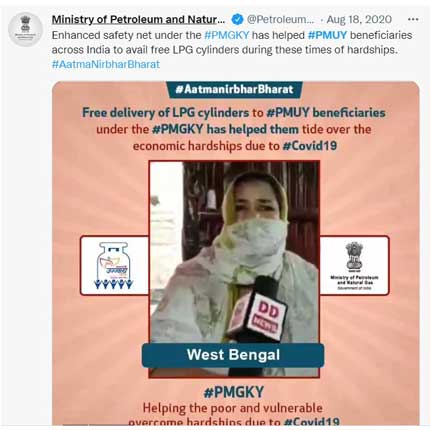The height and width of the screenshot is (430, 430).
Task: Click the LPG cylinder Ujjwala logo
Action: [x=114, y=265]
